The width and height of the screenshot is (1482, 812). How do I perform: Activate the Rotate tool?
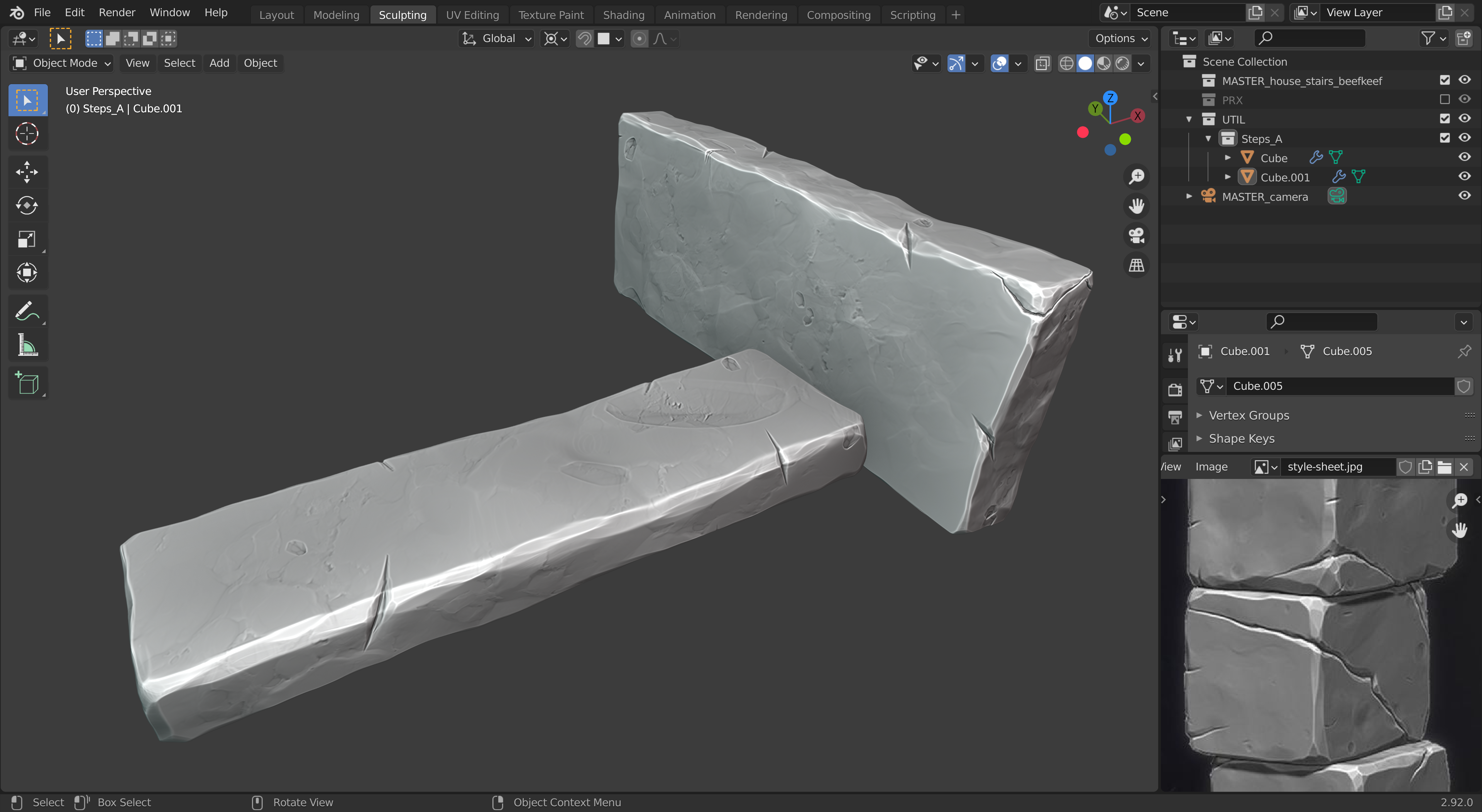pyautogui.click(x=27, y=205)
